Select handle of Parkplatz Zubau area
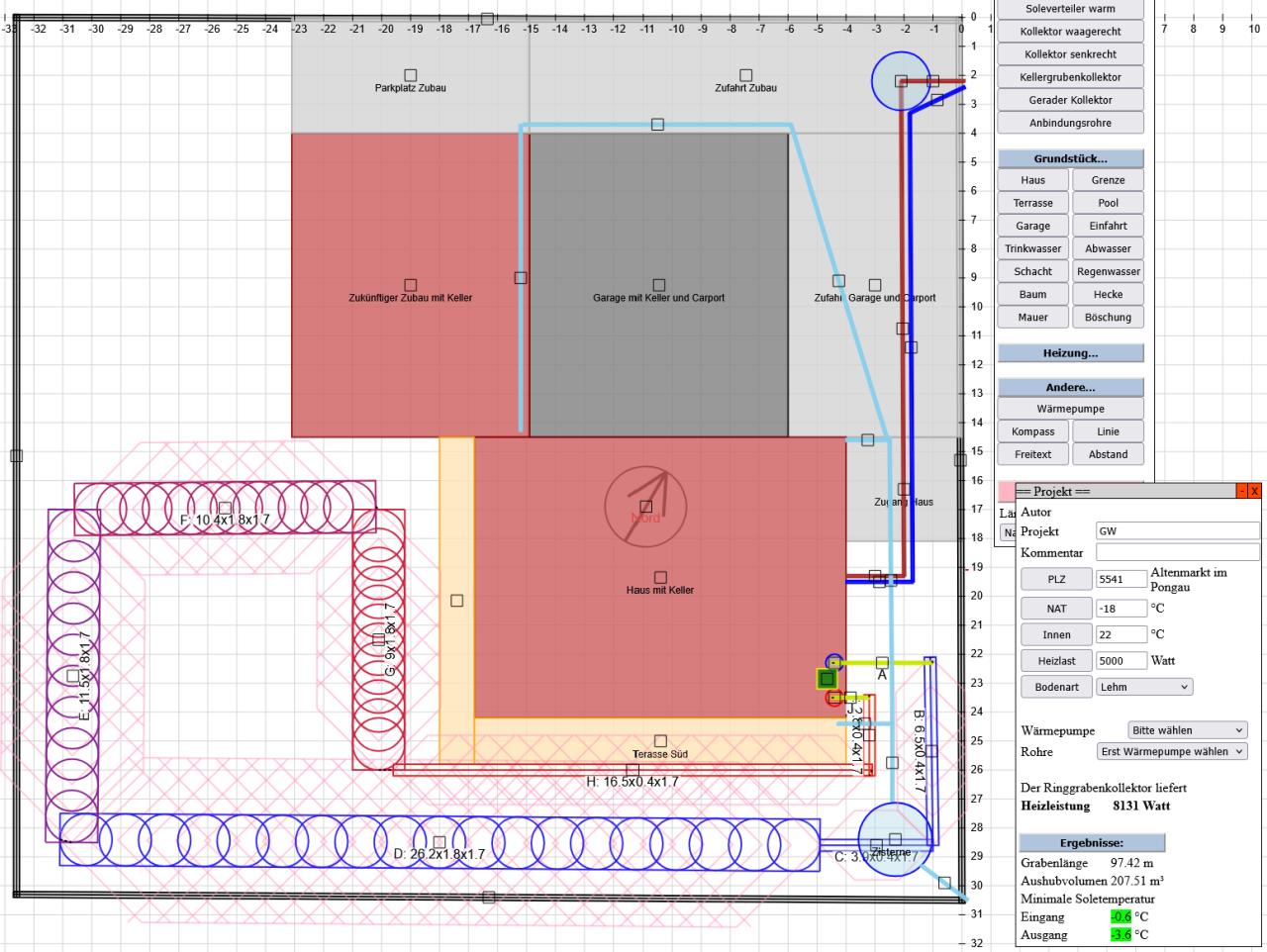Screen dimensions: 1267x952 (411, 75)
